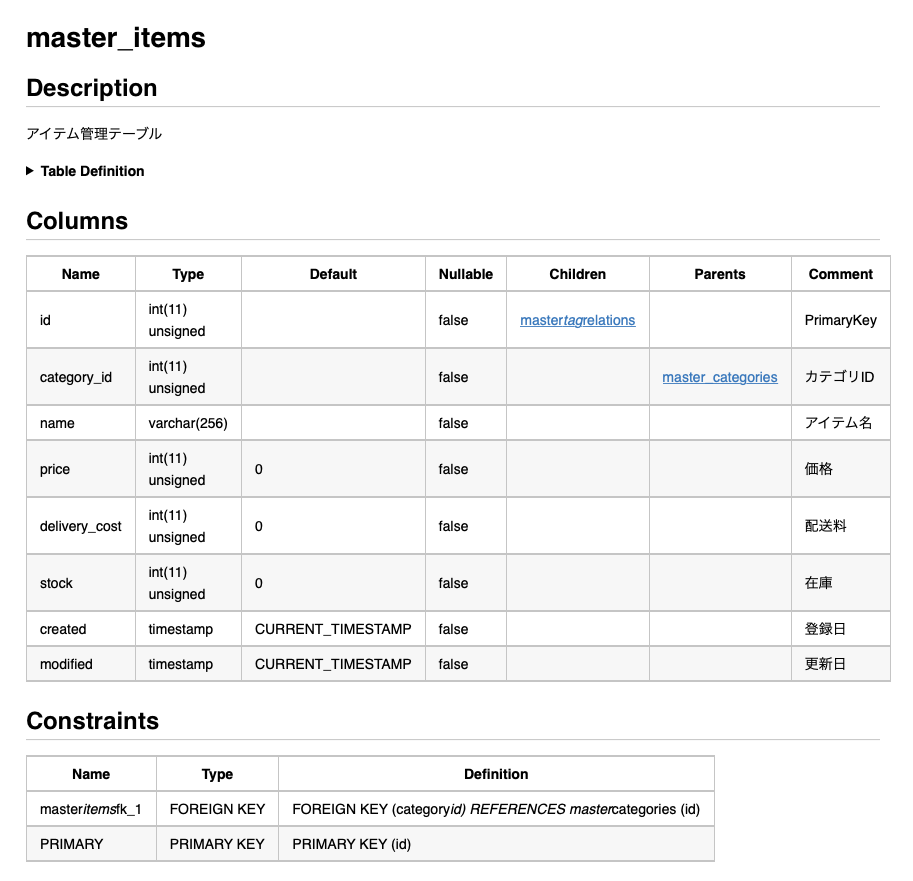Click the Nullable column header
This screenshot has height=881, width=913.
point(466,274)
